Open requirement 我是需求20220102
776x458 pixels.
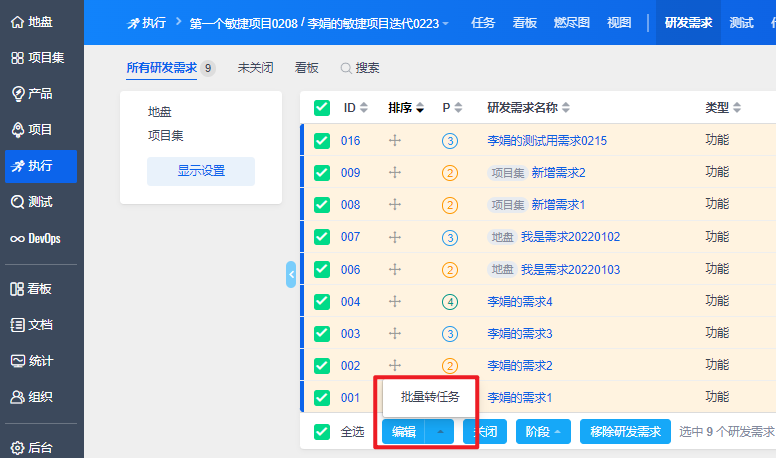pyautogui.click(x=570, y=237)
